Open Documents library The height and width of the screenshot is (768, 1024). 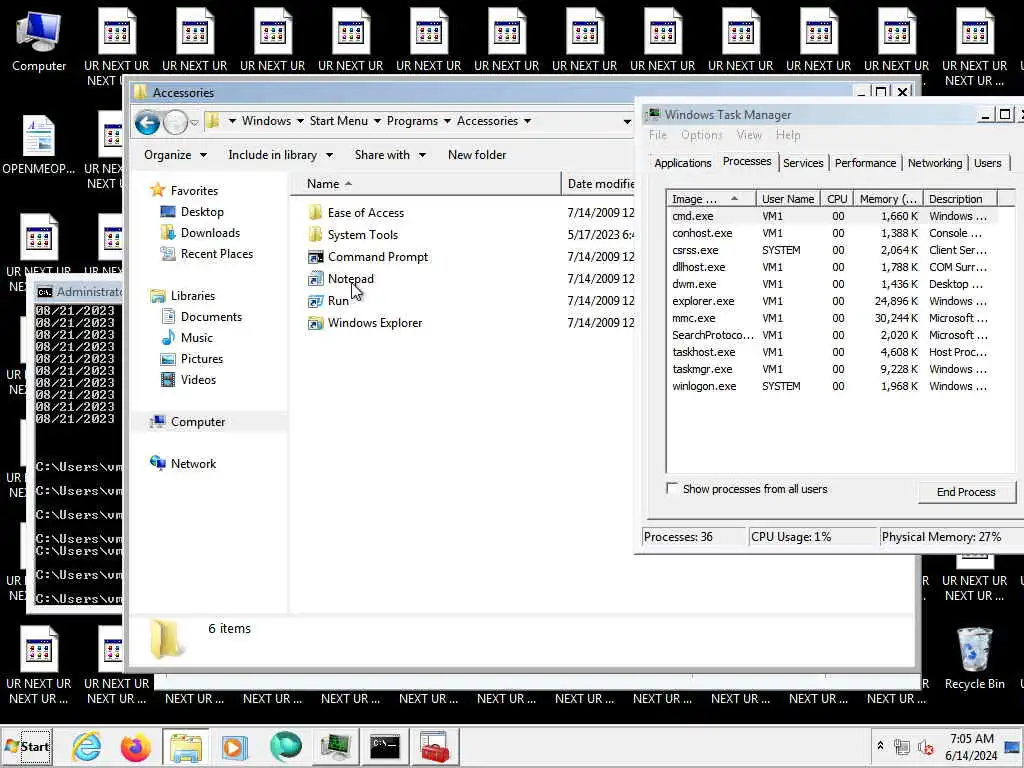click(x=202, y=317)
